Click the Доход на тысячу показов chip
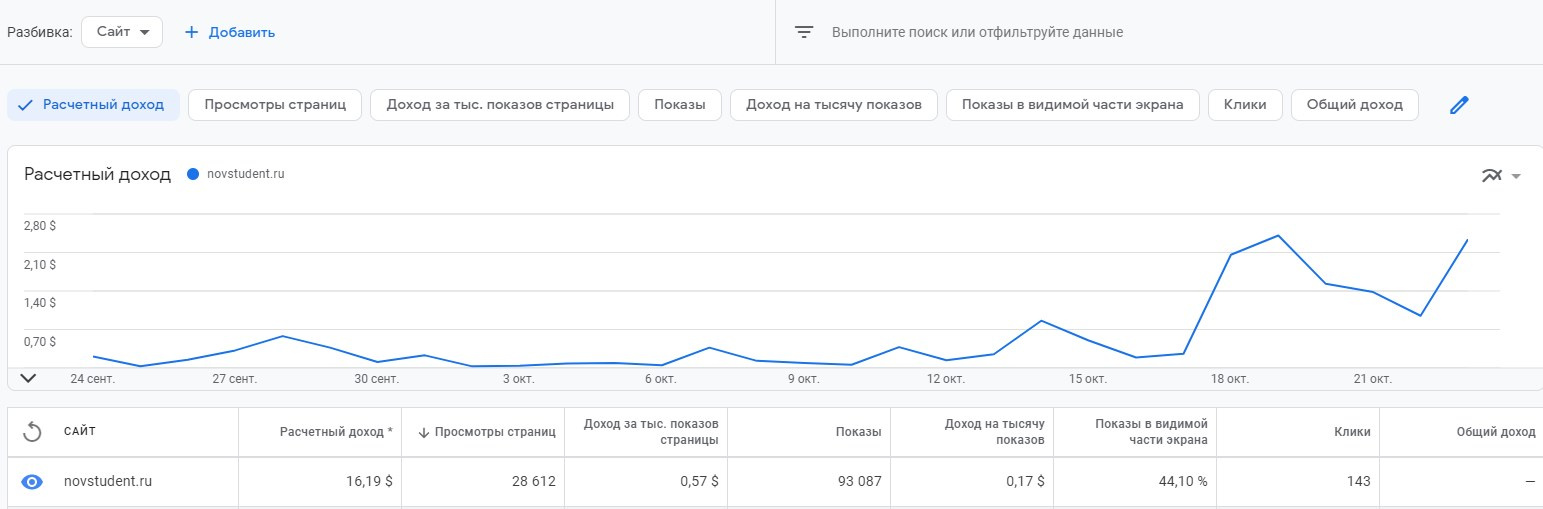 tap(833, 105)
